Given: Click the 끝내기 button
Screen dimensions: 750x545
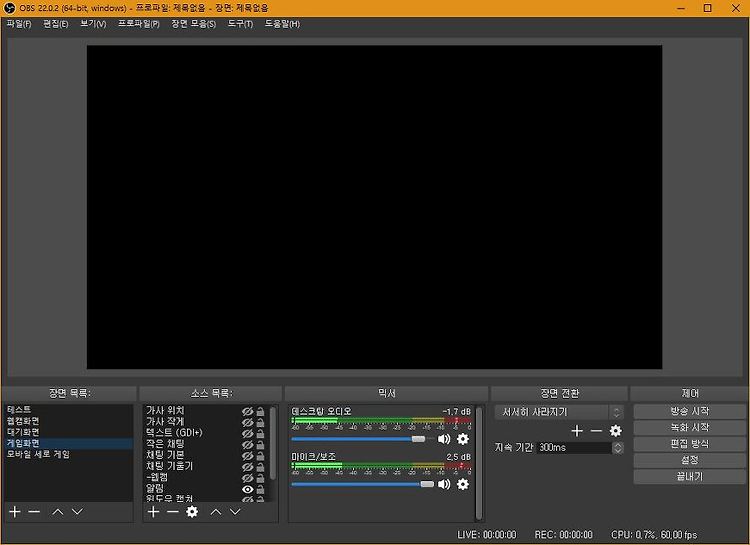Looking at the screenshot, I should tap(689, 476).
